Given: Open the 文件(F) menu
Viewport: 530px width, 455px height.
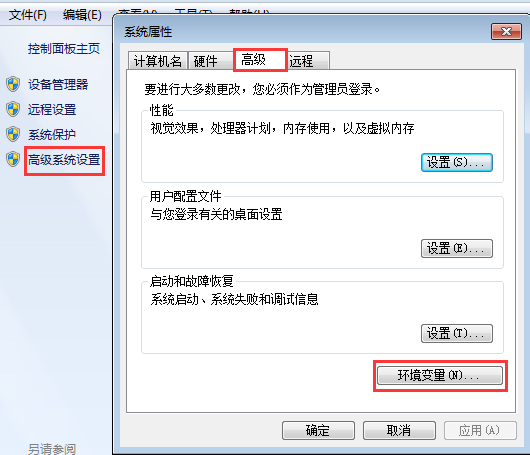Looking at the screenshot, I should [x=28, y=15].
